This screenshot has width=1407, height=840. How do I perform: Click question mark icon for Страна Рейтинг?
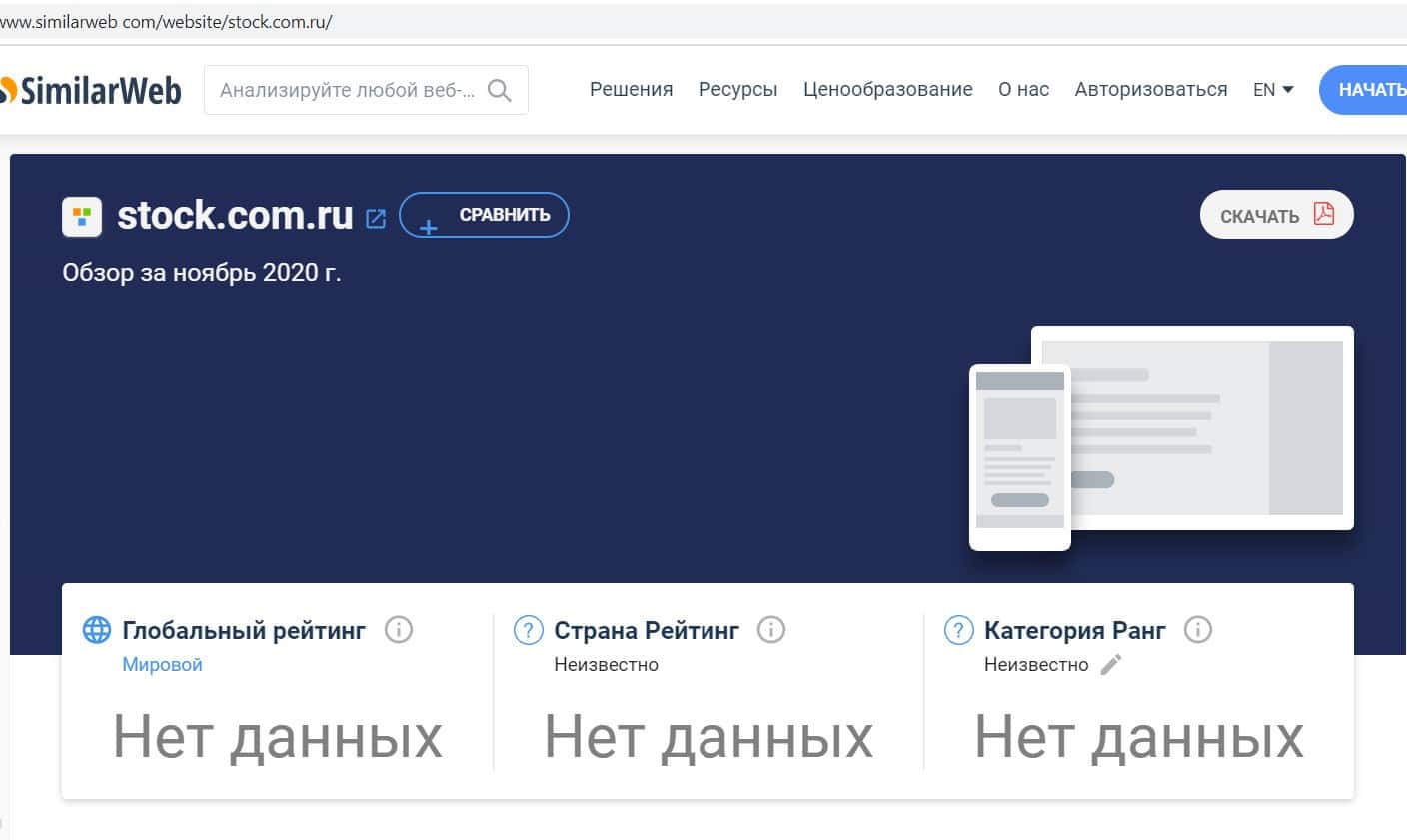point(528,630)
